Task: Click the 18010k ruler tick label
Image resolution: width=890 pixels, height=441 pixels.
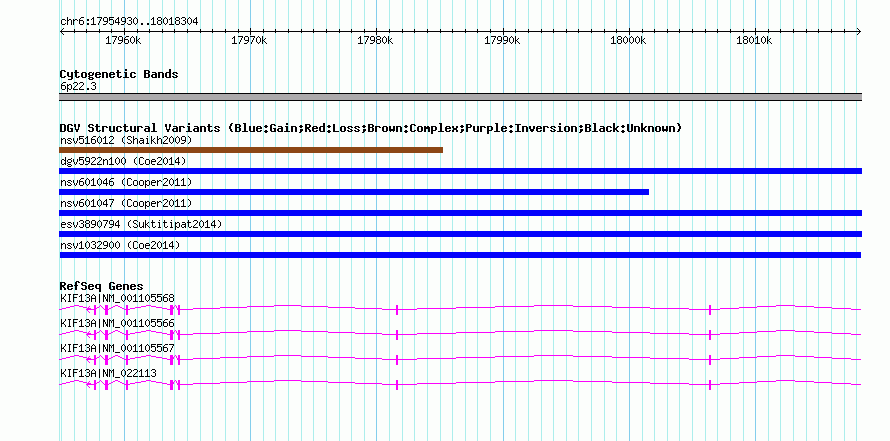Action: tap(754, 41)
